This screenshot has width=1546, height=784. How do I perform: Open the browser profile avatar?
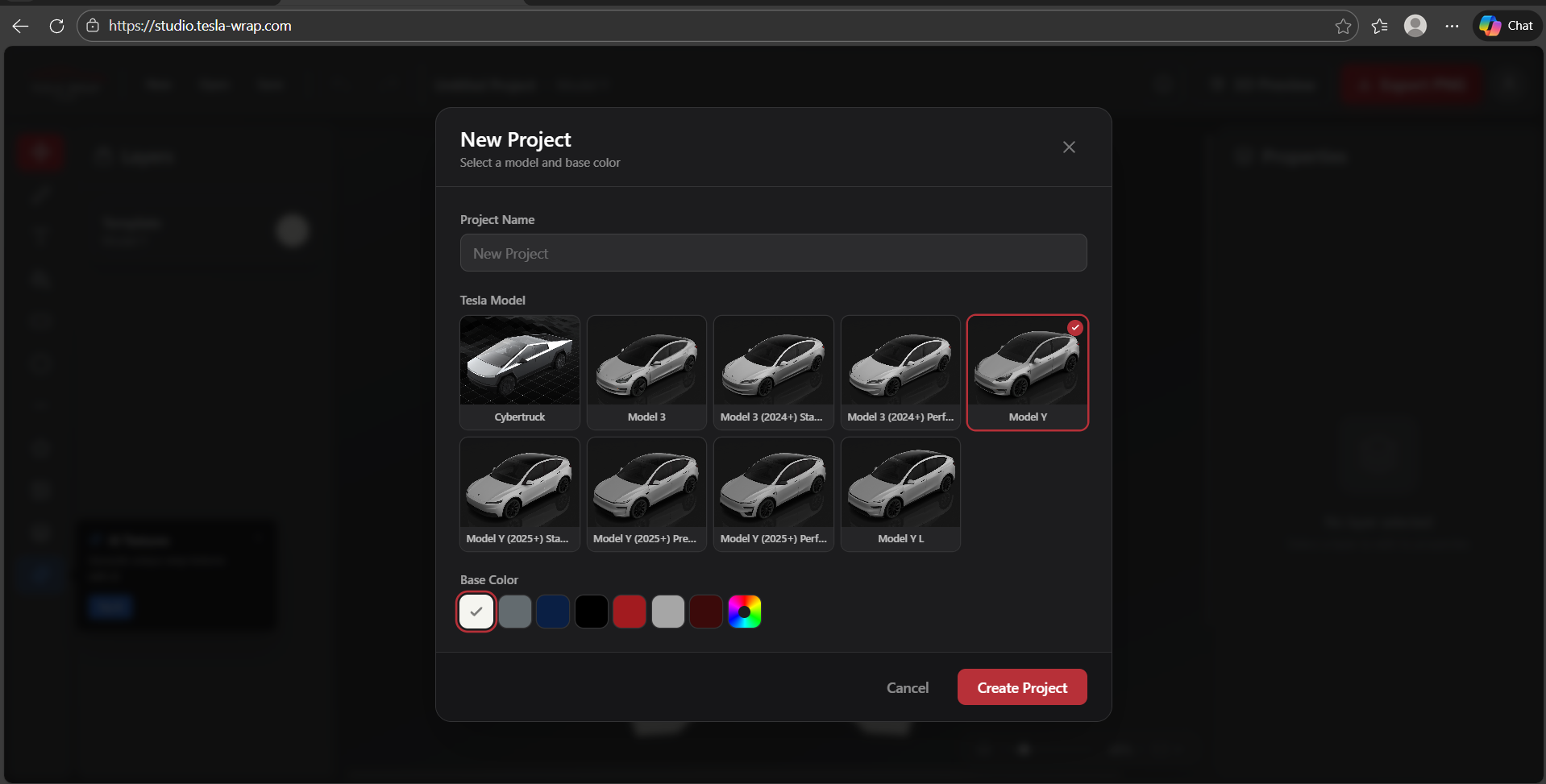[x=1415, y=26]
